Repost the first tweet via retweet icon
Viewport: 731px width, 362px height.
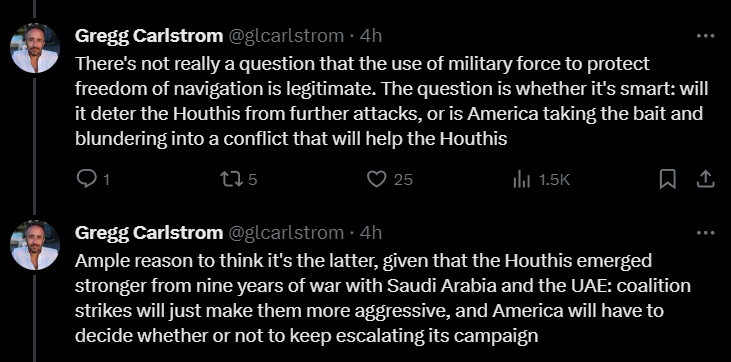click(232, 180)
